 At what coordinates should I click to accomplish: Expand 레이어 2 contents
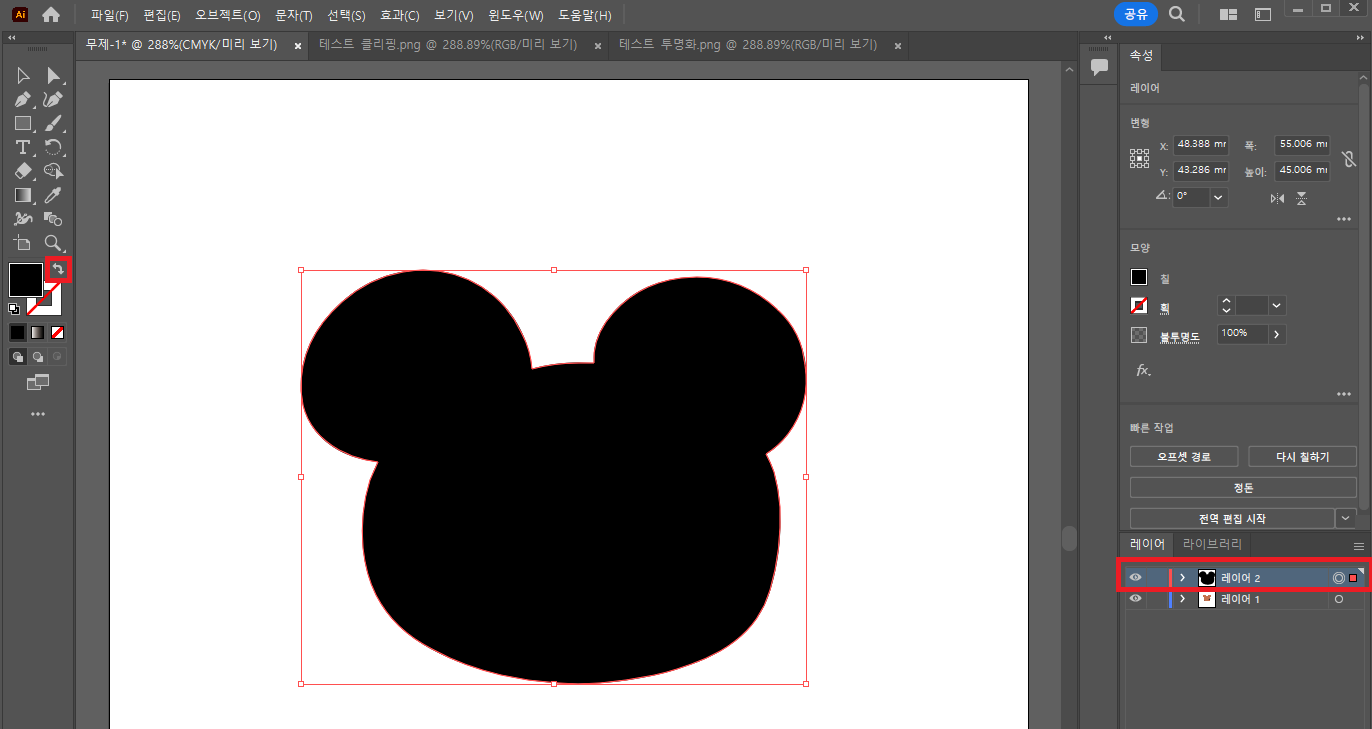coord(1182,578)
